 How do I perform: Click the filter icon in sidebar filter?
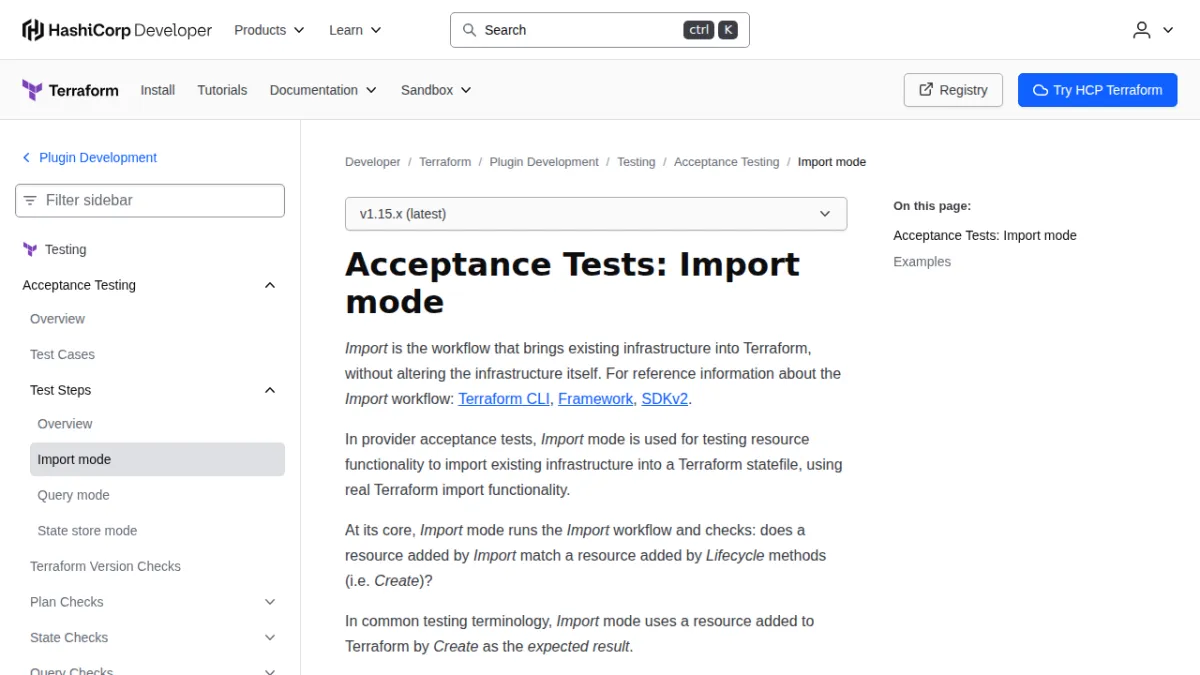click(x=30, y=200)
